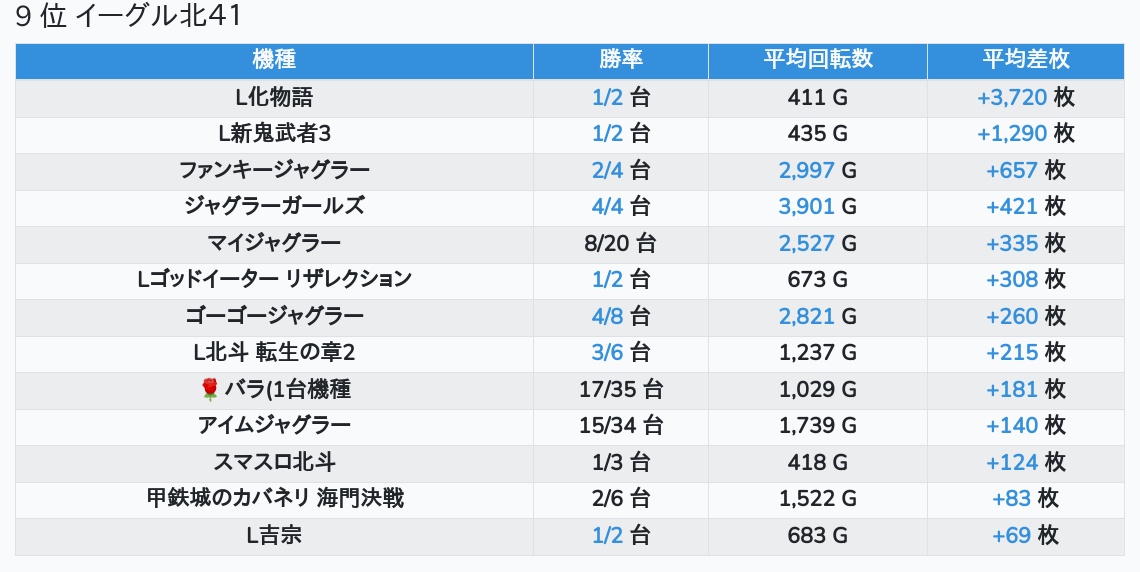
Task: Click the +69 link for L吉宗
Action: pos(1011,535)
